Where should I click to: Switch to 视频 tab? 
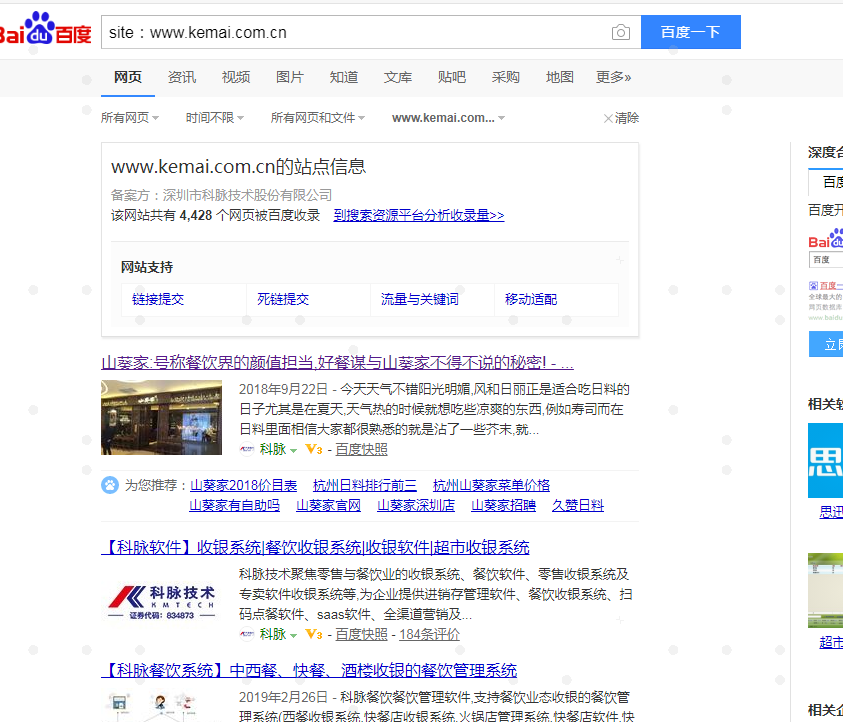236,77
